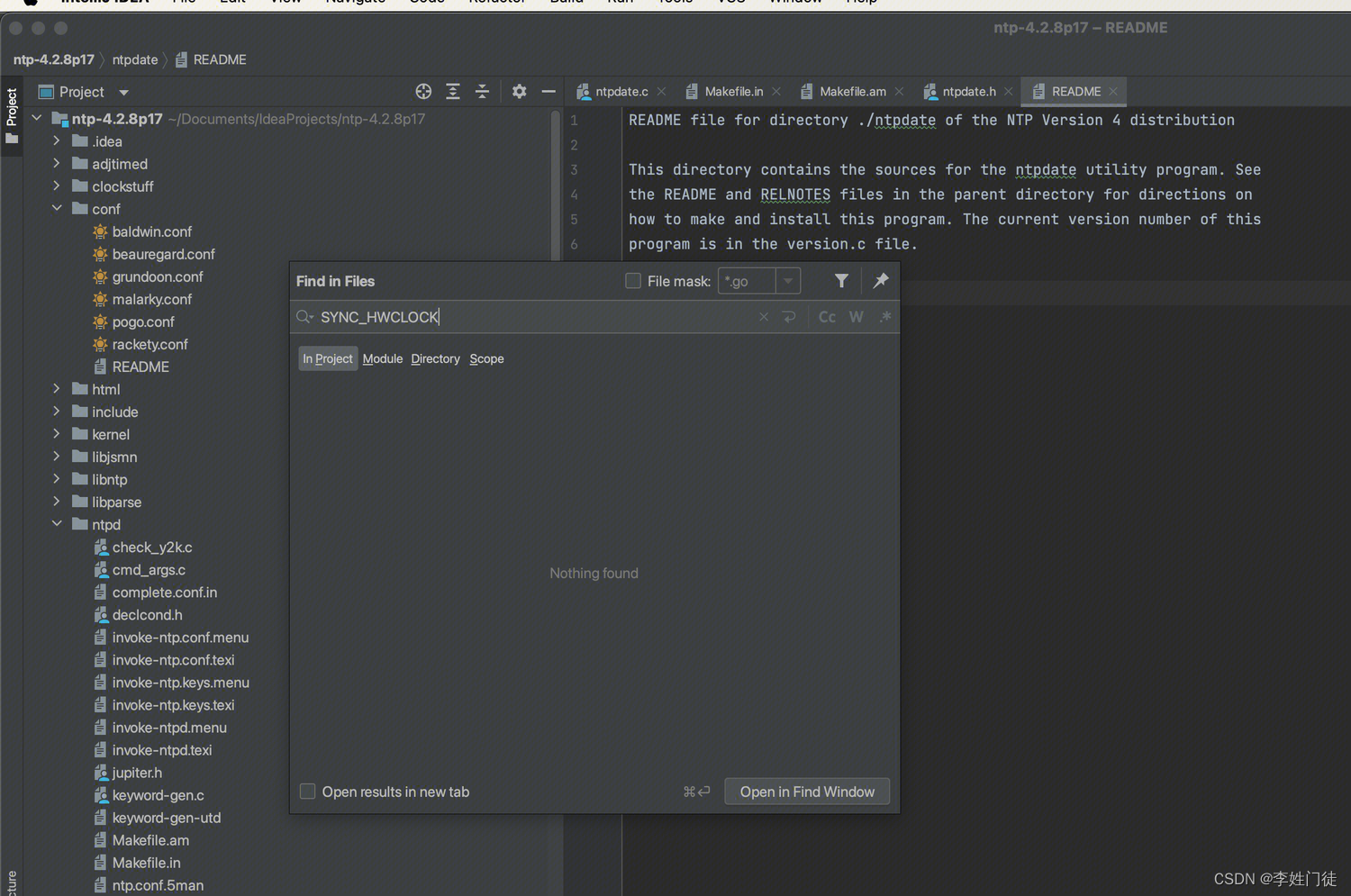This screenshot has height=896, width=1351.
Task: Select the In Project search scope
Action: pyautogui.click(x=328, y=358)
